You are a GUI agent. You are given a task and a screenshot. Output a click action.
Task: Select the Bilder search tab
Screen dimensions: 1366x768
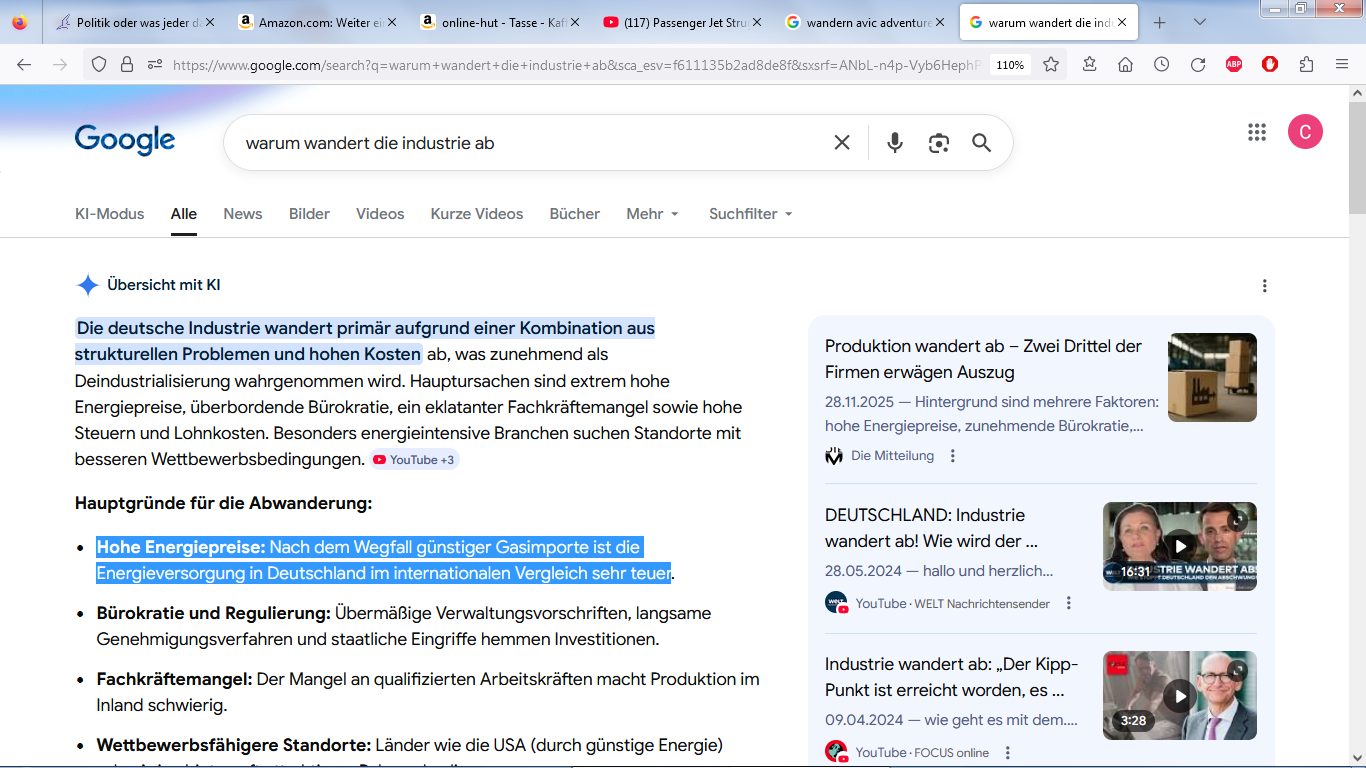[x=309, y=214]
